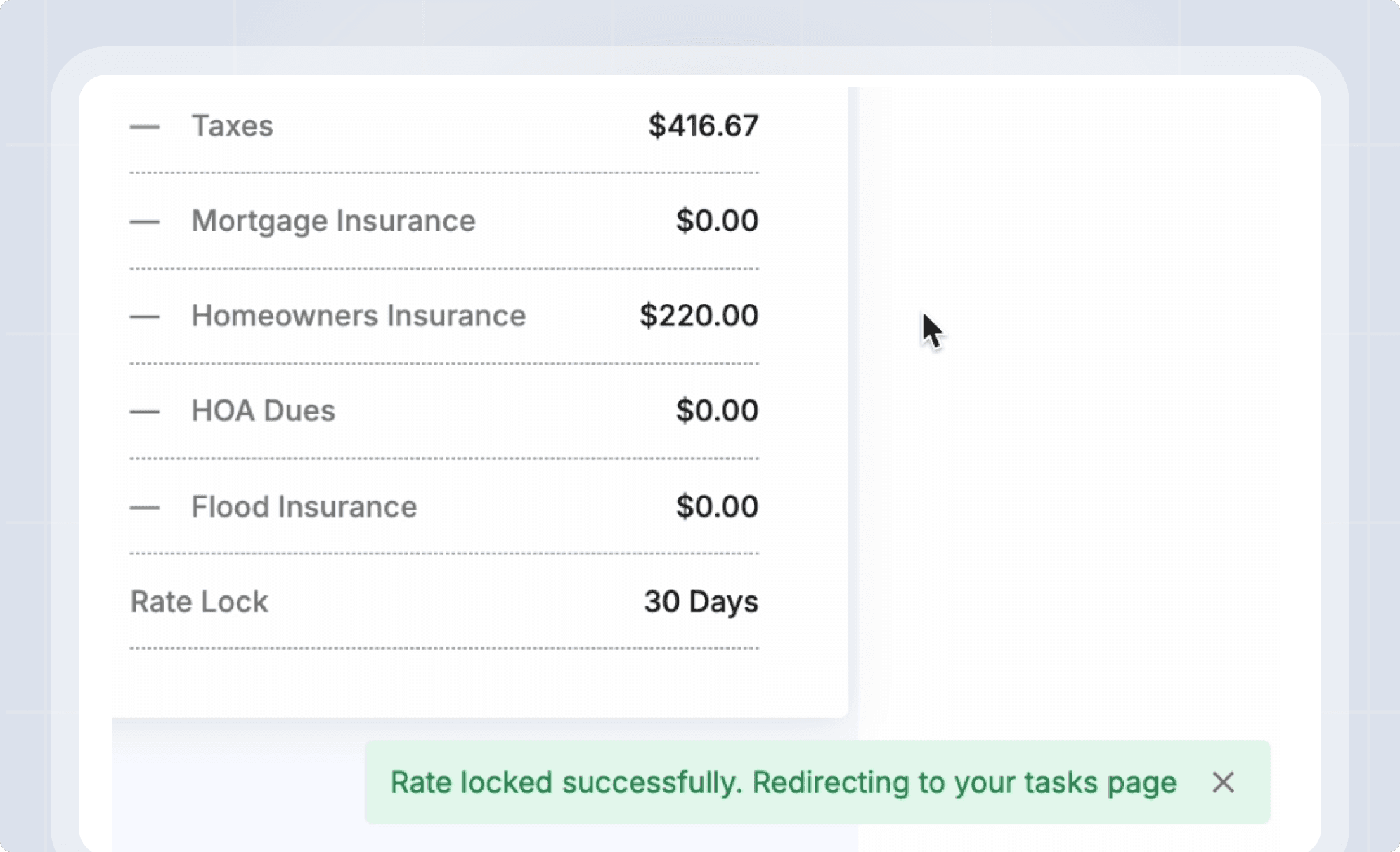Open the 30 Days rate lock option
This screenshot has width=1400, height=852.
coord(700,602)
